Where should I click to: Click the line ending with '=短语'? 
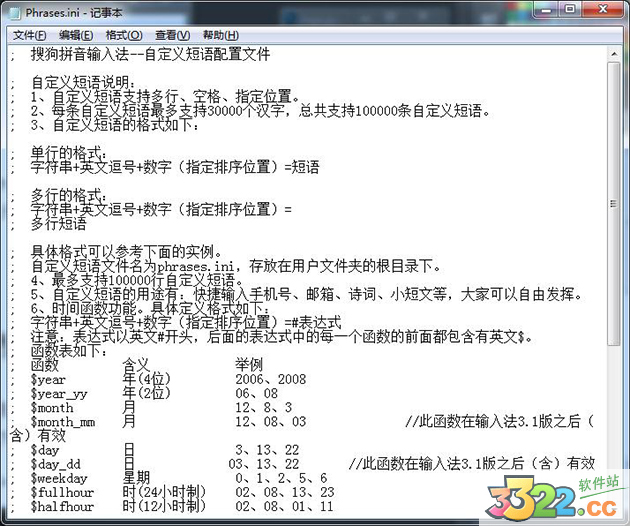175,167
